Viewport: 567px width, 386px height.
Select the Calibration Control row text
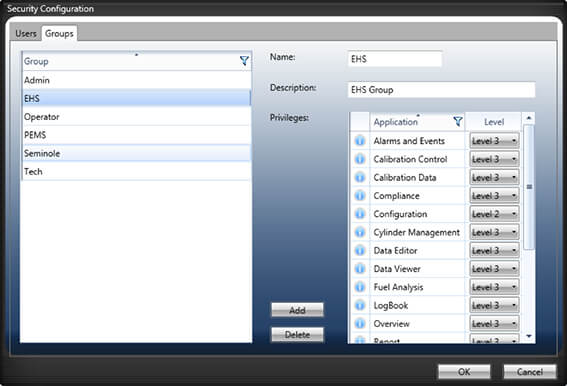(x=410, y=159)
